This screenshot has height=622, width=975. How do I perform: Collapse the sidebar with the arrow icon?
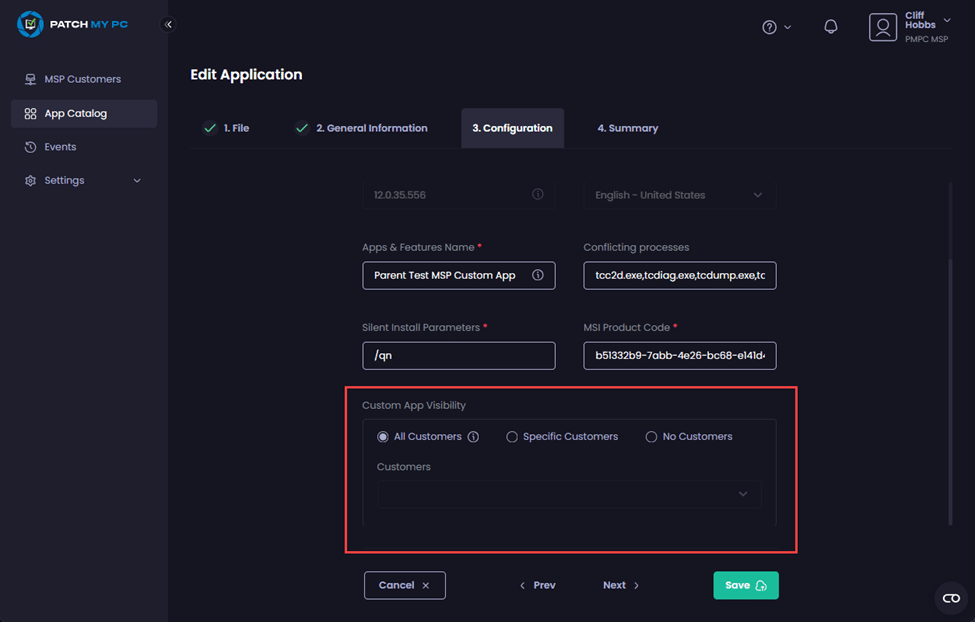click(168, 24)
